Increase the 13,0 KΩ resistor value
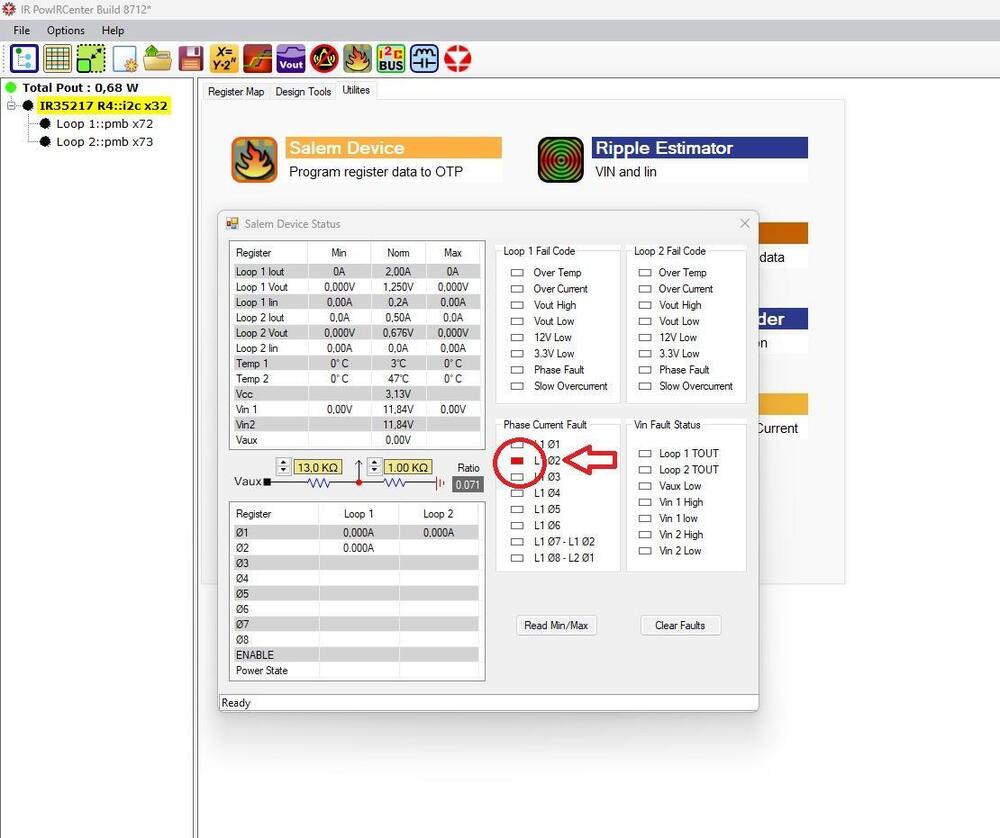The height and width of the screenshot is (838, 1000). [284, 462]
